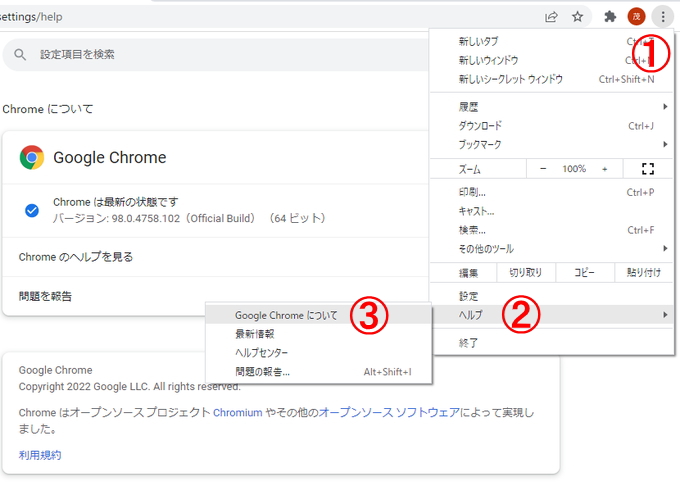Choose 問題の報告... in submenu
The width and height of the screenshot is (680, 495).
[x=319, y=372]
